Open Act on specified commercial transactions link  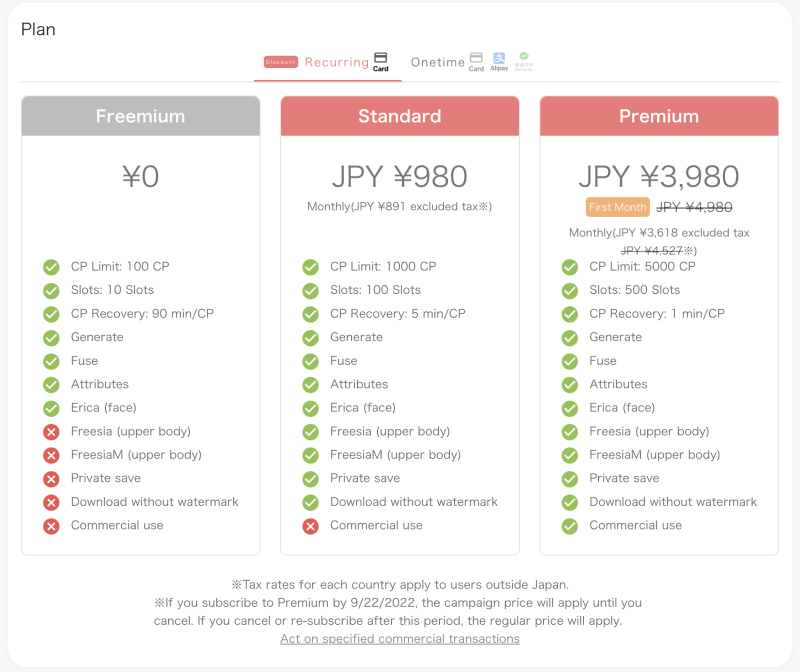pos(399,639)
